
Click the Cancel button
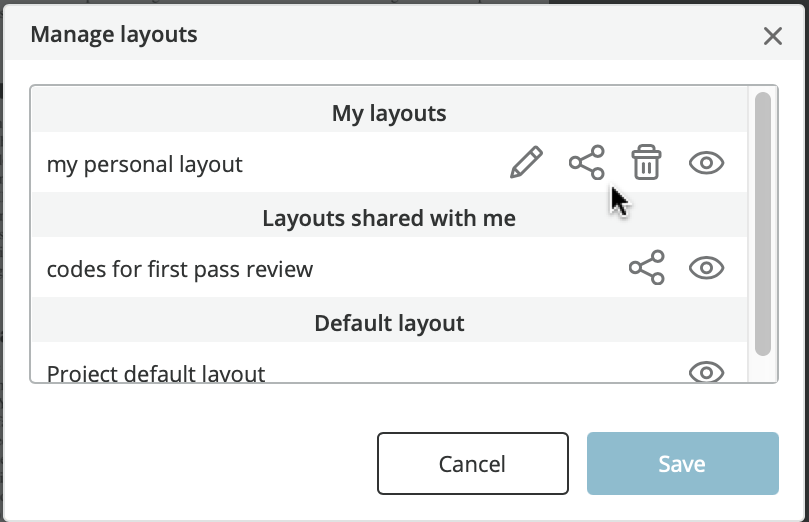(473, 464)
